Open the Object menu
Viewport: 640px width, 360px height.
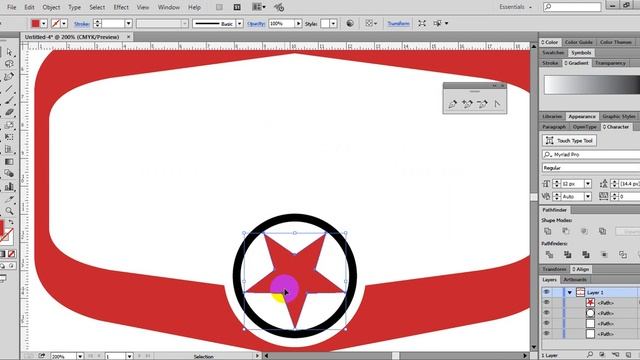click(51, 7)
